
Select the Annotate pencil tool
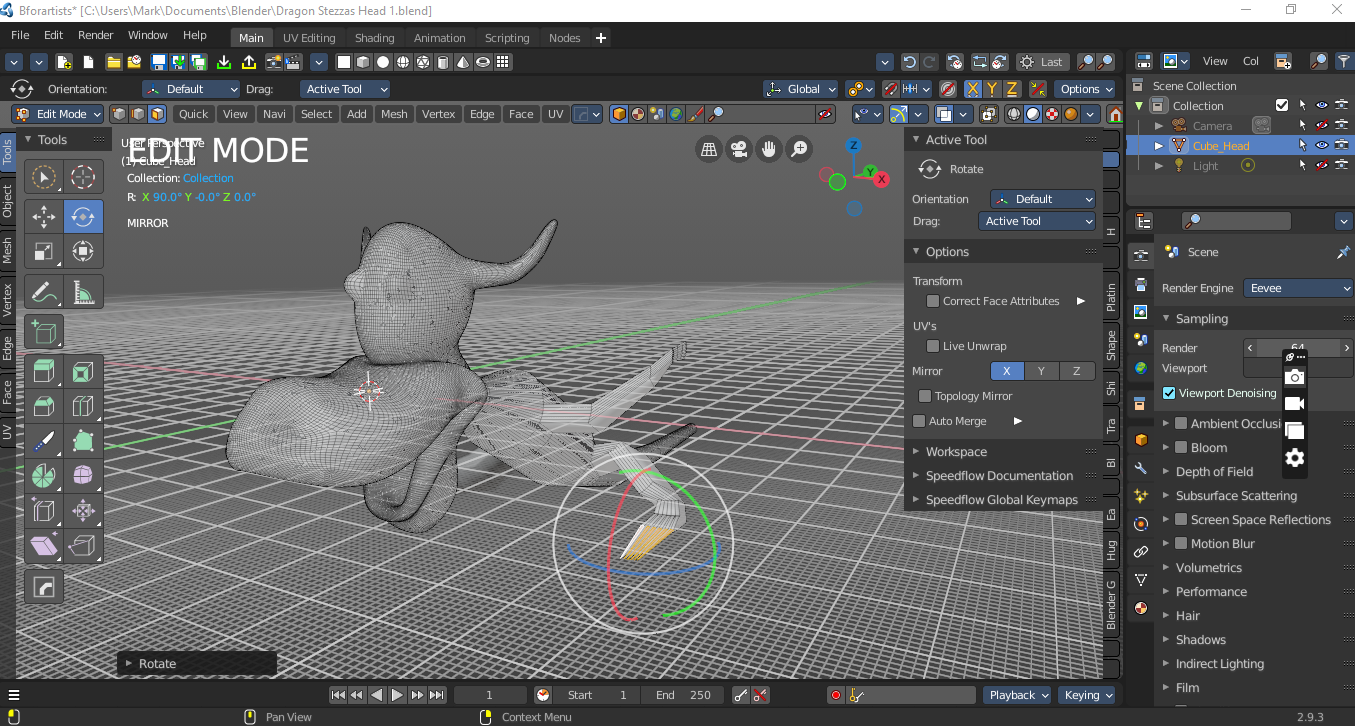44,292
